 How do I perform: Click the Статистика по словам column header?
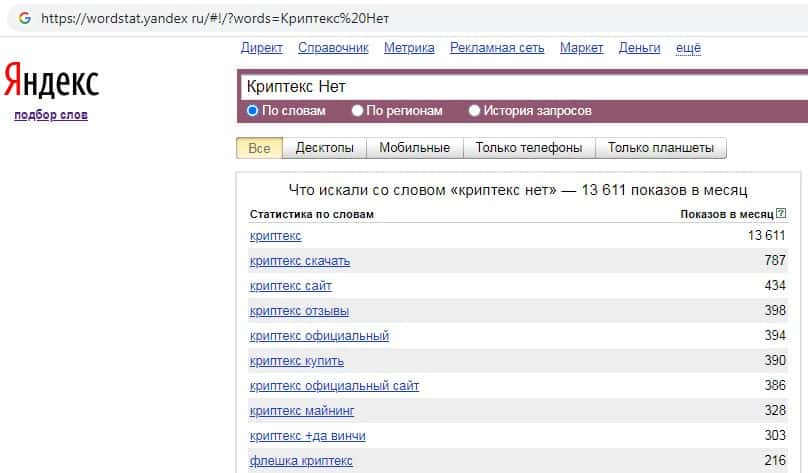coord(312,214)
